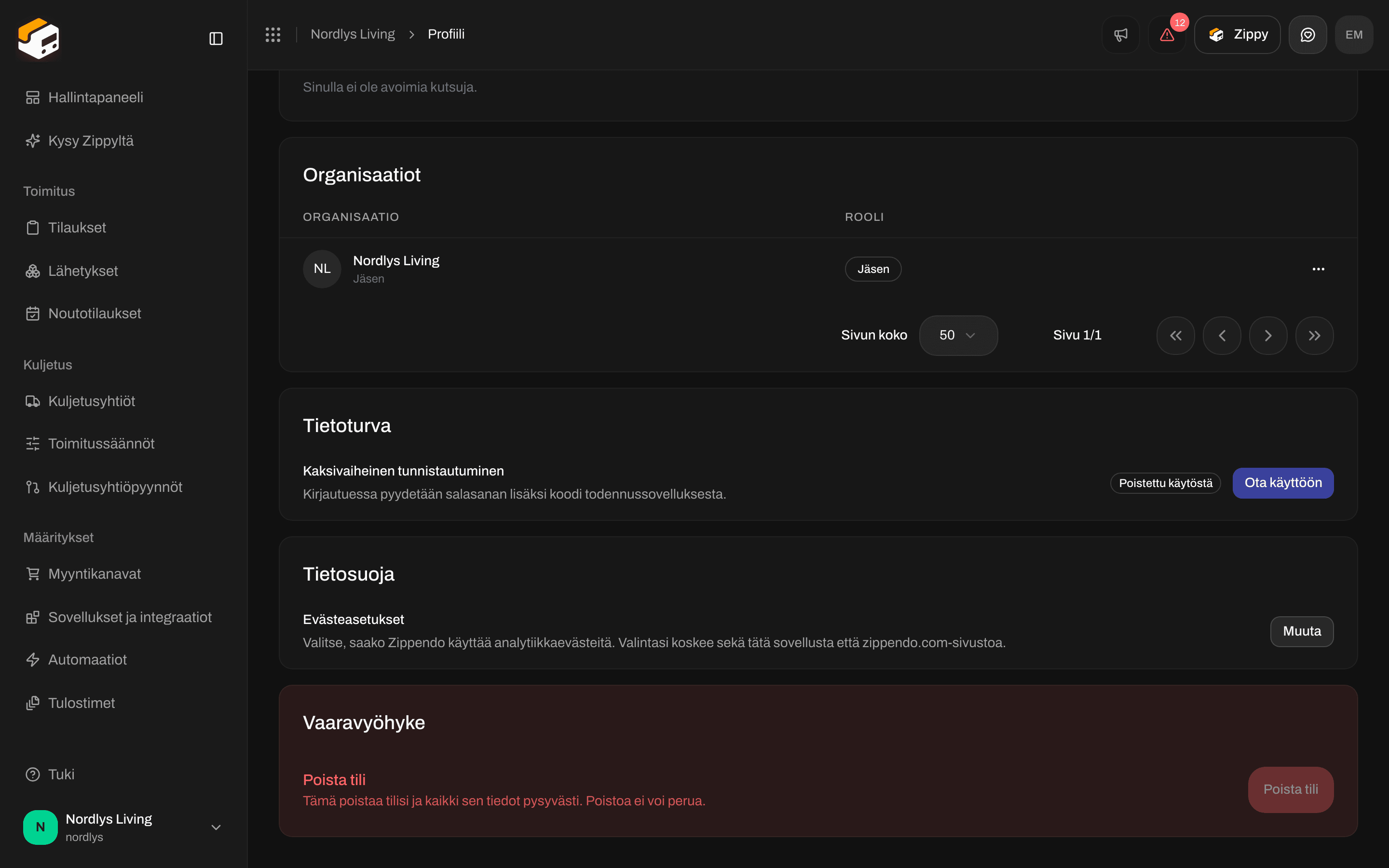Open the EM user avatar menu
This screenshot has width=1389, height=868.
pos(1354,34)
